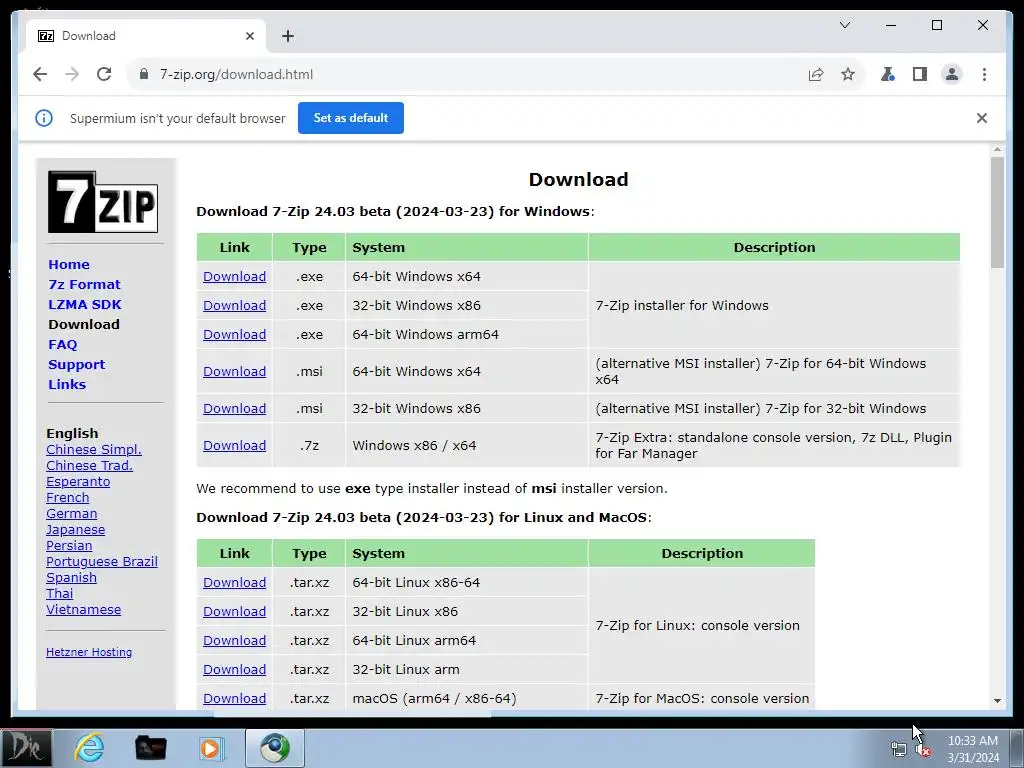Download .tar.xz for 64-bit Linux x86-64
Viewport: 1024px width, 768px height.
pyautogui.click(x=234, y=583)
